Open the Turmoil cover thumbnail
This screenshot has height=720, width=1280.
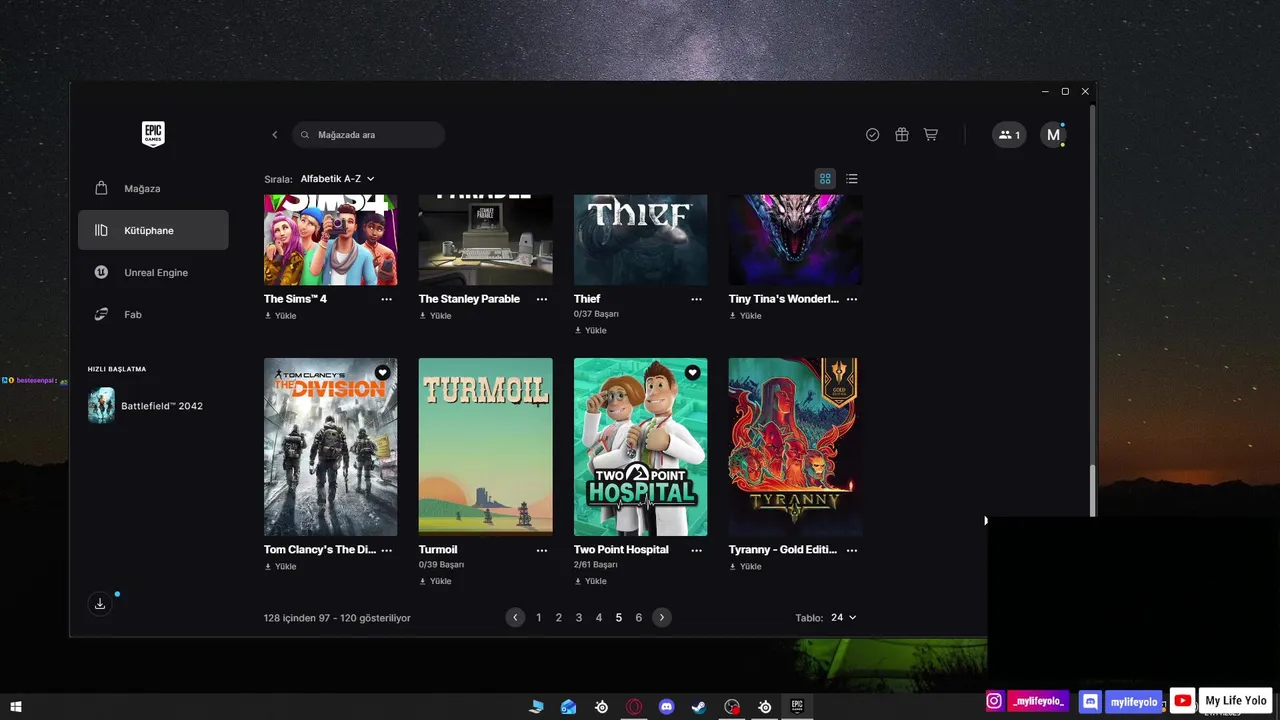pos(486,447)
